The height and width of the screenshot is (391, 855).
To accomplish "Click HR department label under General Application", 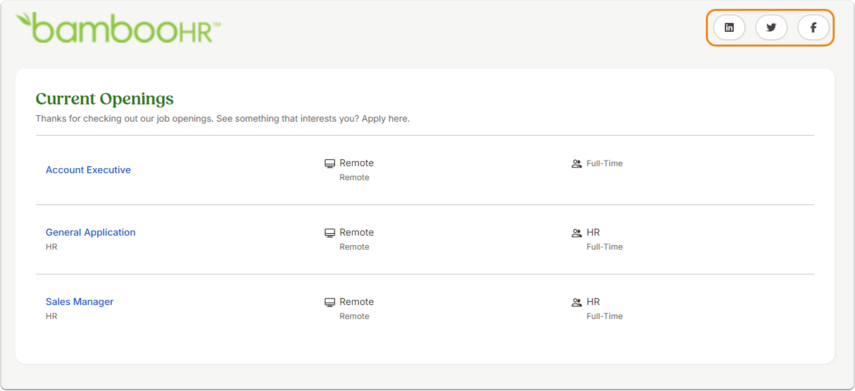I will click(51, 247).
